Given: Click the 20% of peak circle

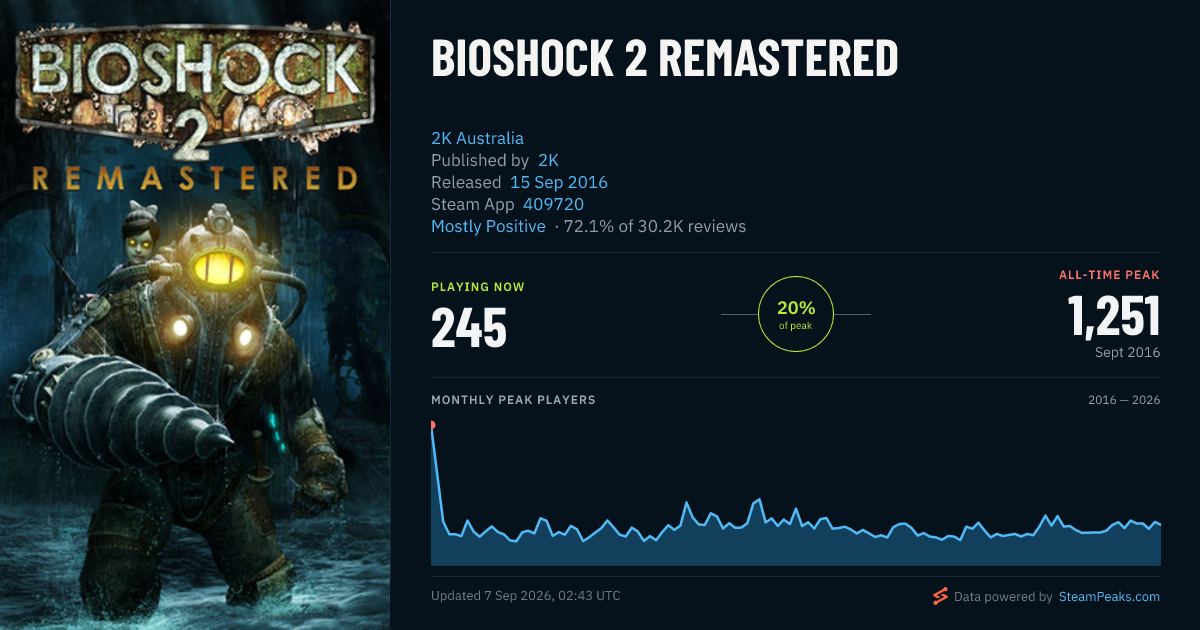Looking at the screenshot, I should pos(796,314).
